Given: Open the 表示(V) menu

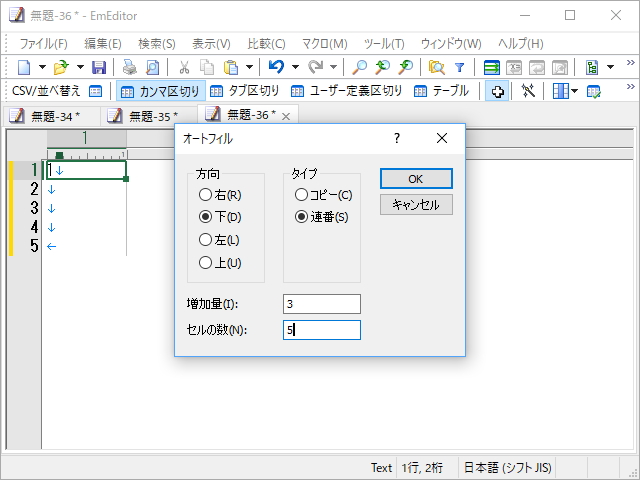Looking at the screenshot, I should [211, 43].
